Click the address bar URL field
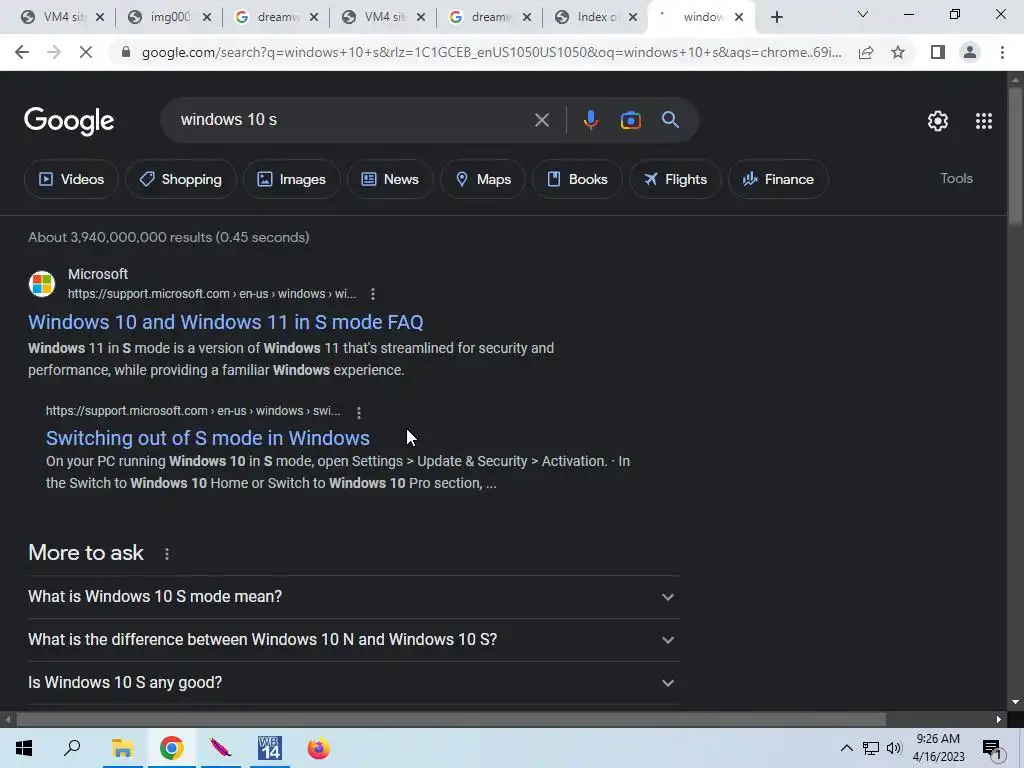The width and height of the screenshot is (1024, 768). 491,52
